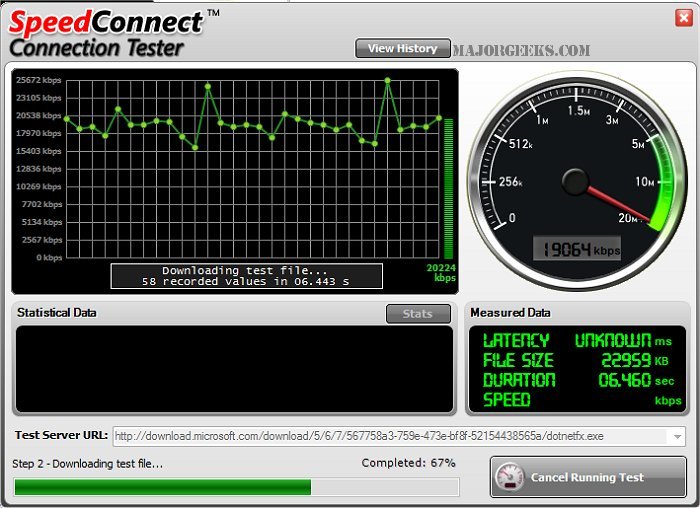The width and height of the screenshot is (700, 508).
Task: Click the grayed Stats button
Action: tap(418, 313)
